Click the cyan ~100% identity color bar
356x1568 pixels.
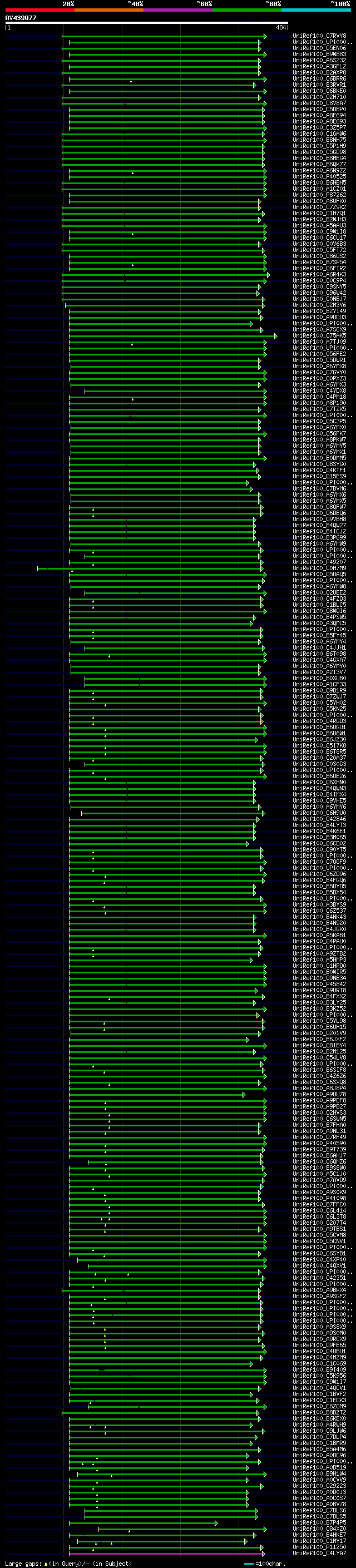pyautogui.click(x=317, y=10)
